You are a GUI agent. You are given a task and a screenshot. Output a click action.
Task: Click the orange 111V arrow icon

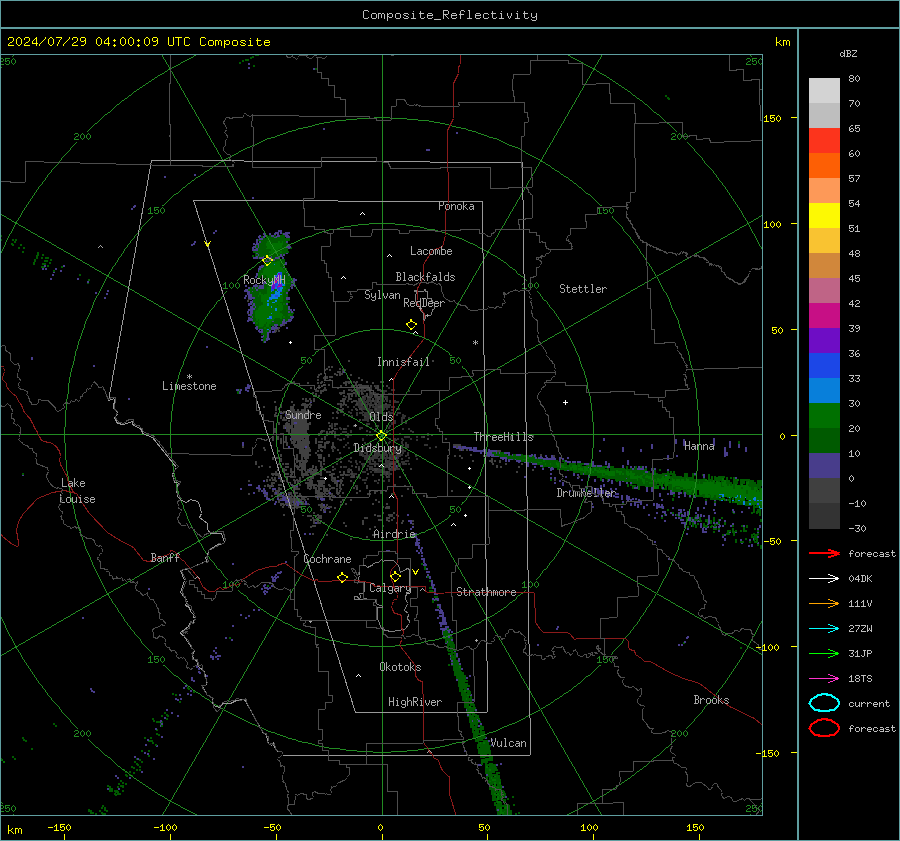pos(824,603)
